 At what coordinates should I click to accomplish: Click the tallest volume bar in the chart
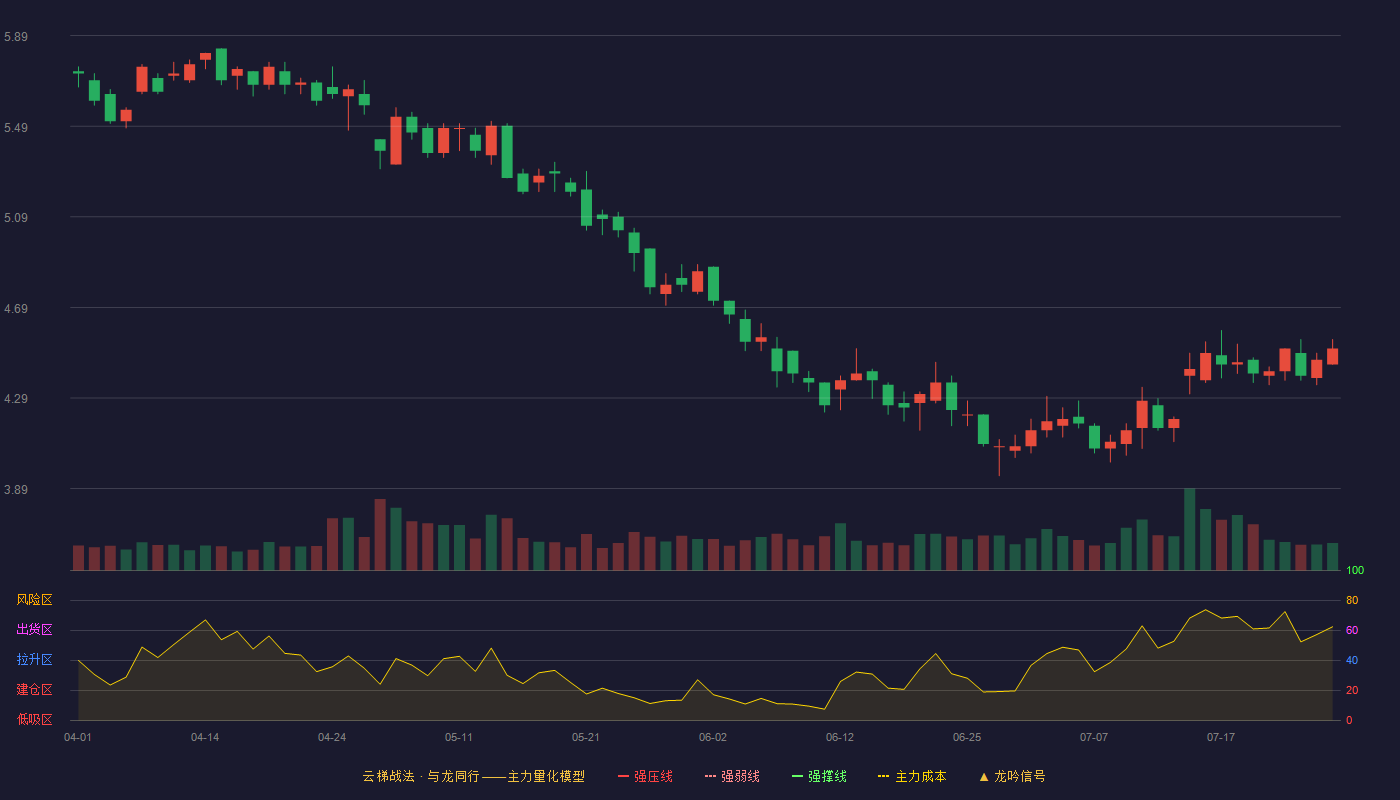point(1190,529)
